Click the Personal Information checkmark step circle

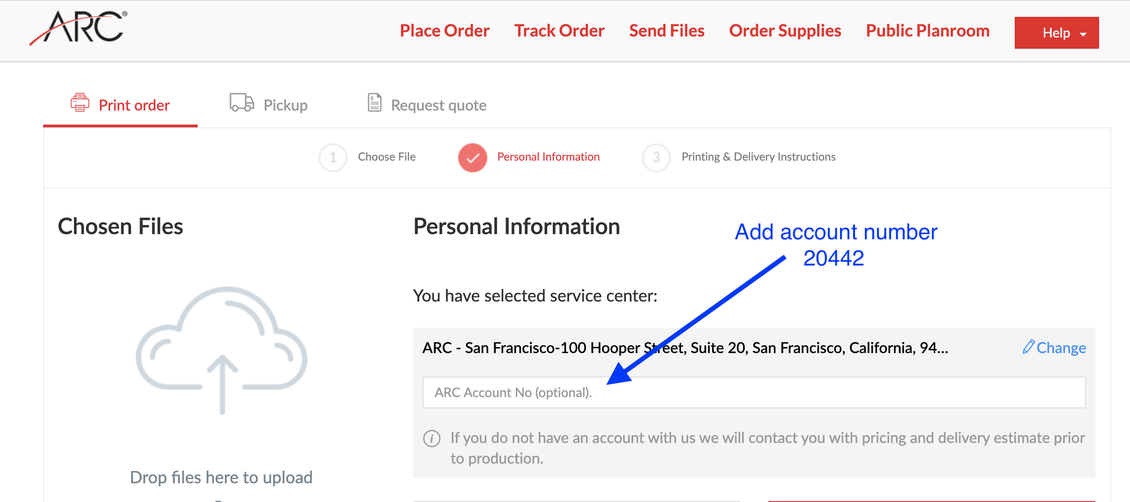point(473,157)
